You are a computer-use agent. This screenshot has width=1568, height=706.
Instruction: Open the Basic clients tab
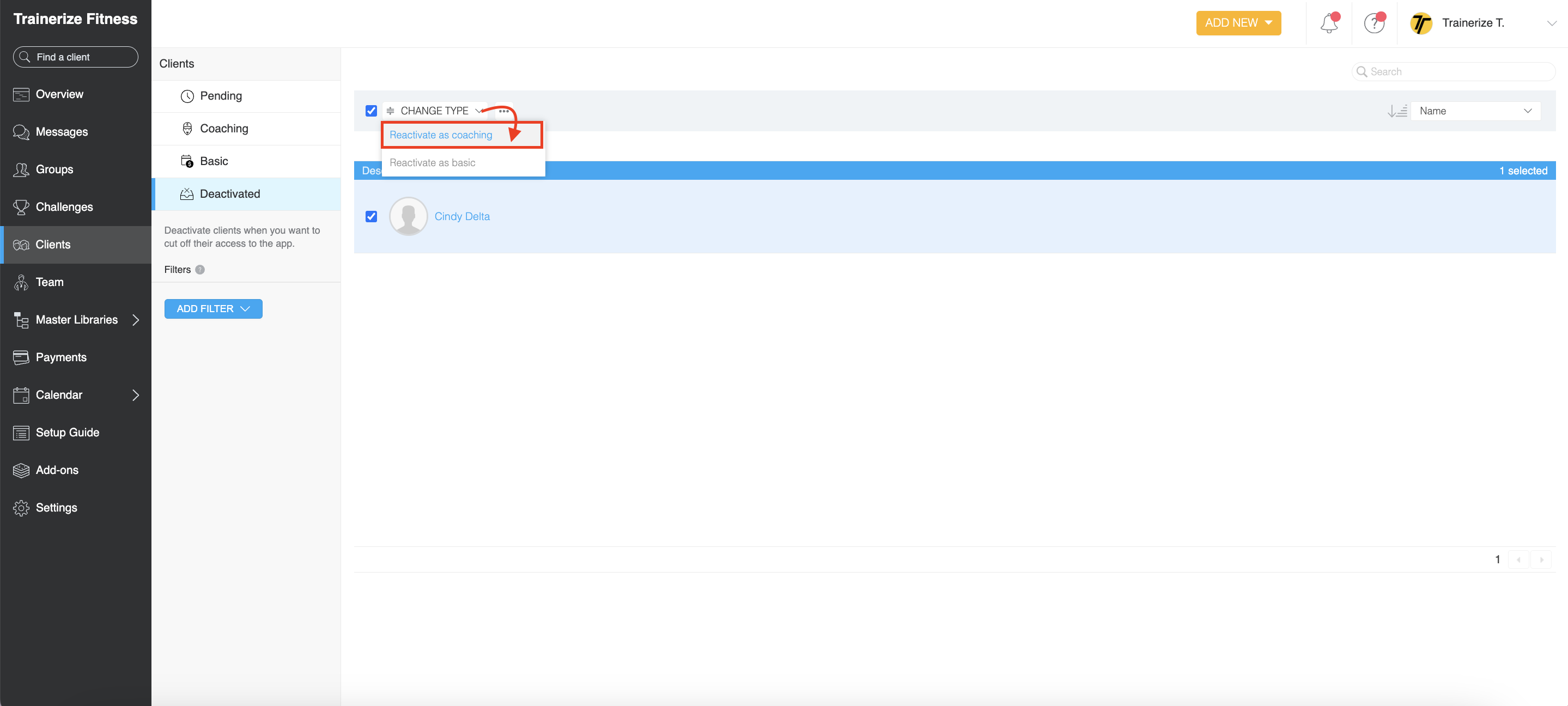[x=246, y=161]
